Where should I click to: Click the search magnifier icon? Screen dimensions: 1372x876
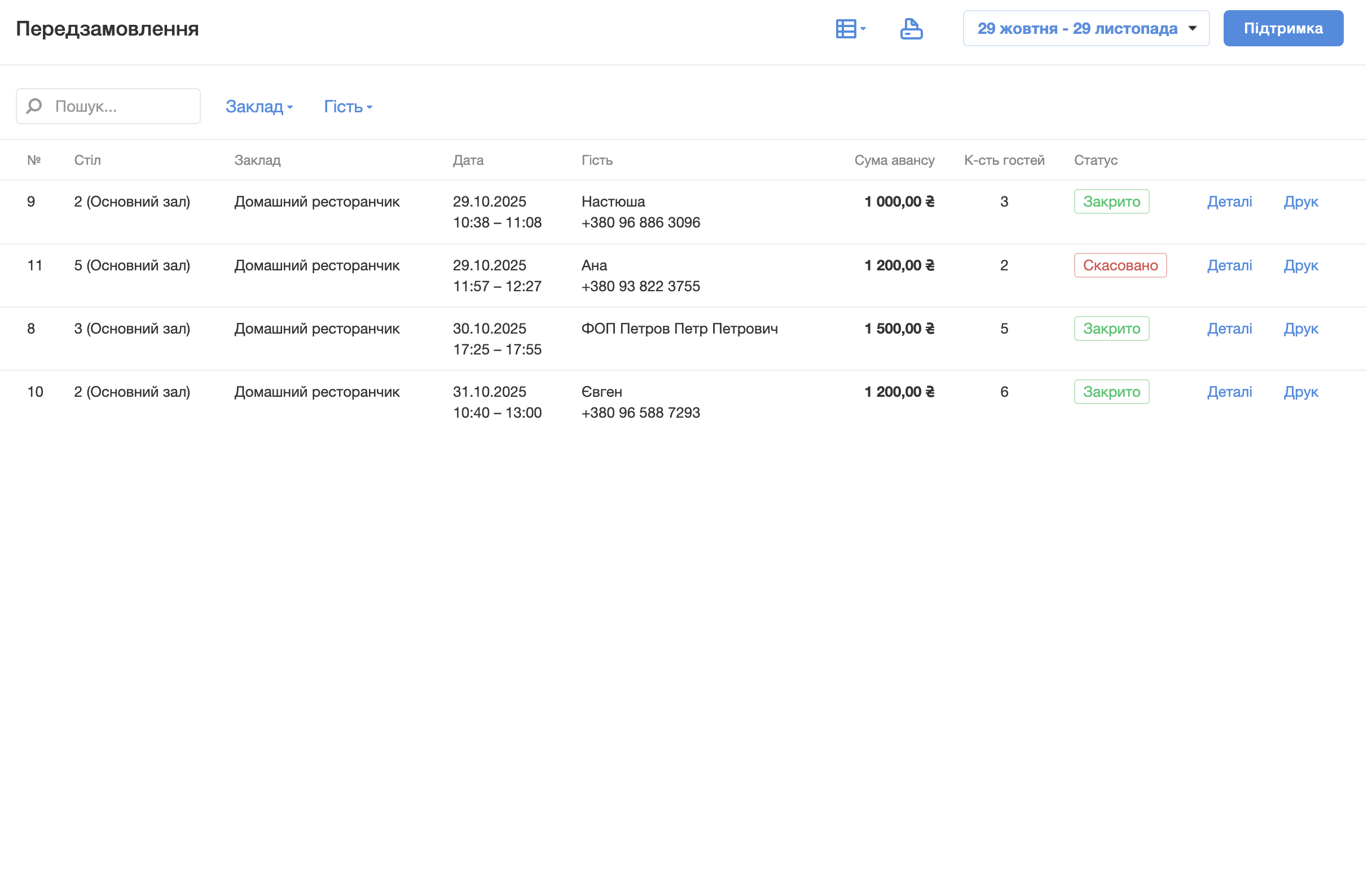point(35,106)
